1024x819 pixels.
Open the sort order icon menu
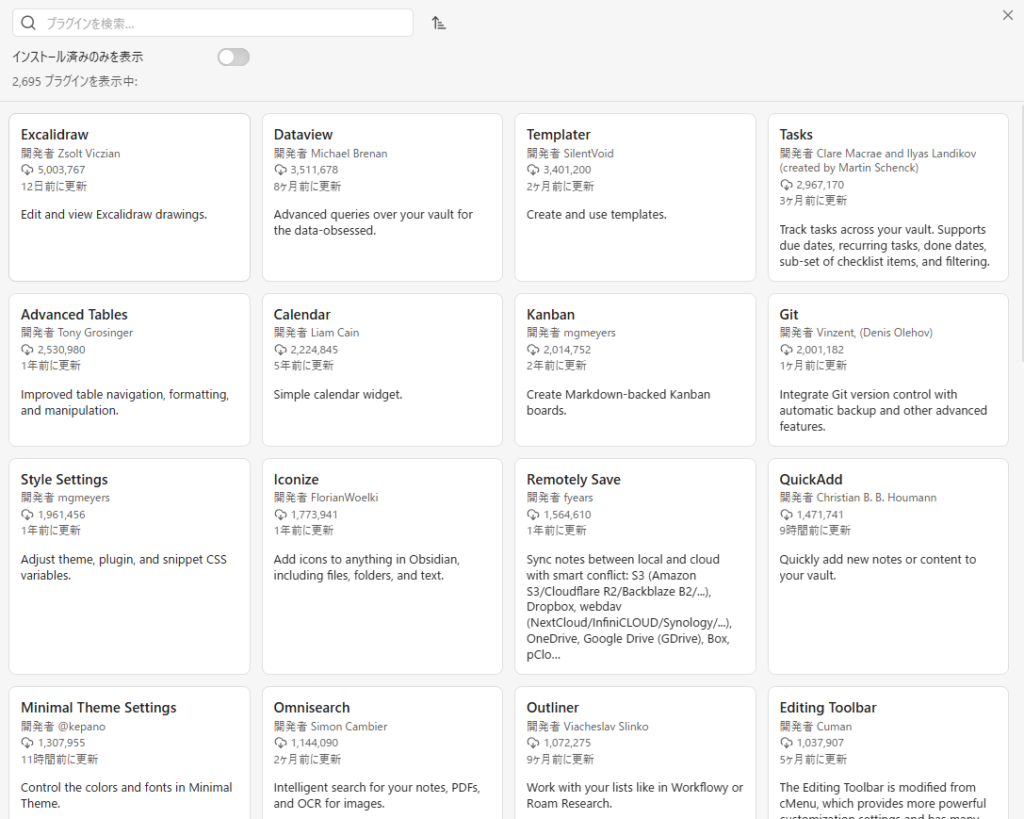[x=438, y=23]
